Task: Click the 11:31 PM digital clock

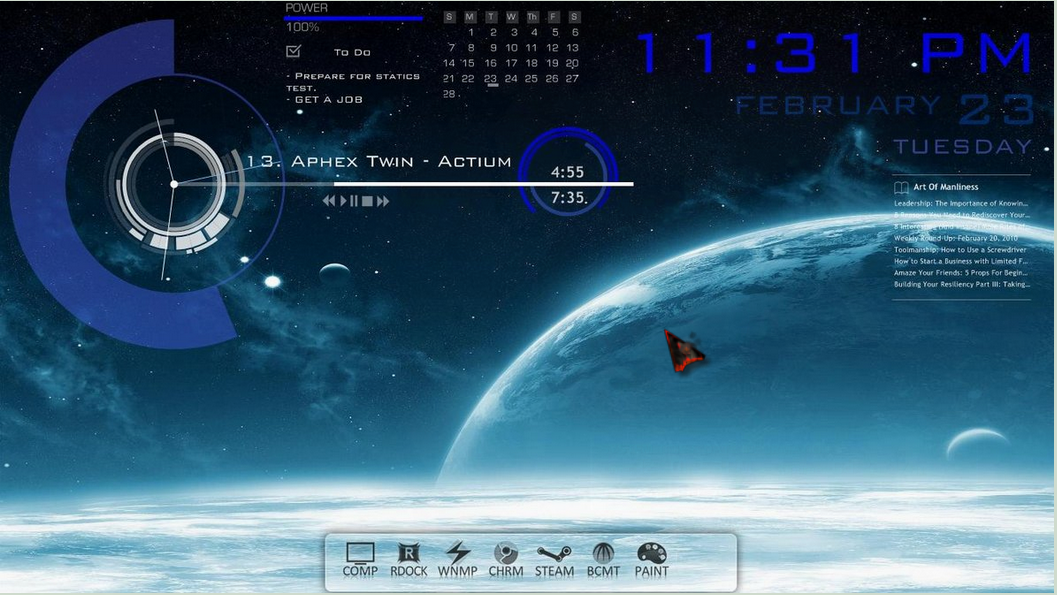Action: tap(834, 53)
